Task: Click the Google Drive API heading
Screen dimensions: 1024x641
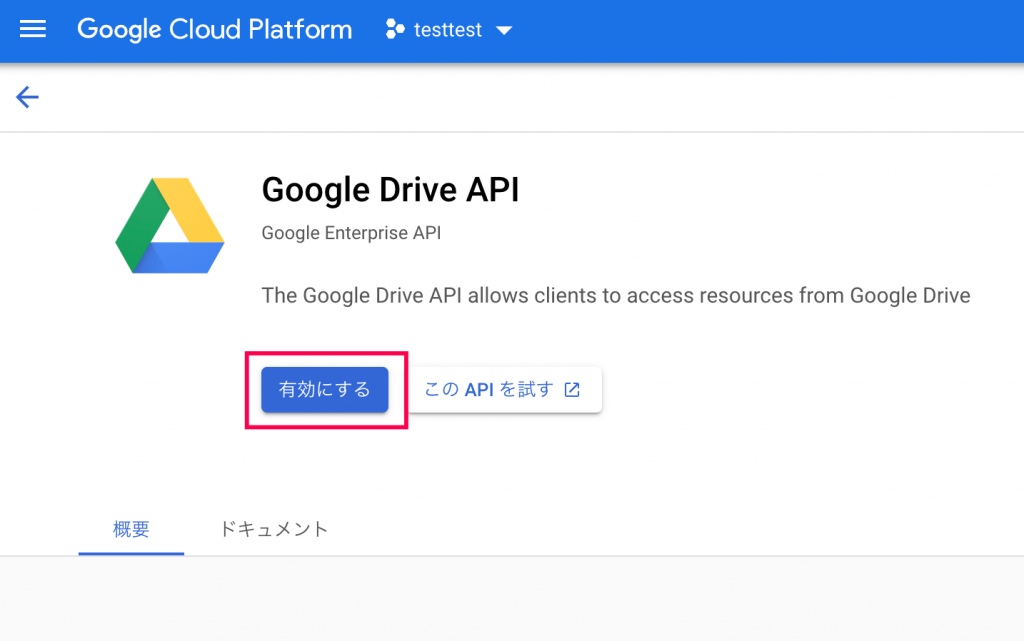Action: pyautogui.click(x=390, y=190)
